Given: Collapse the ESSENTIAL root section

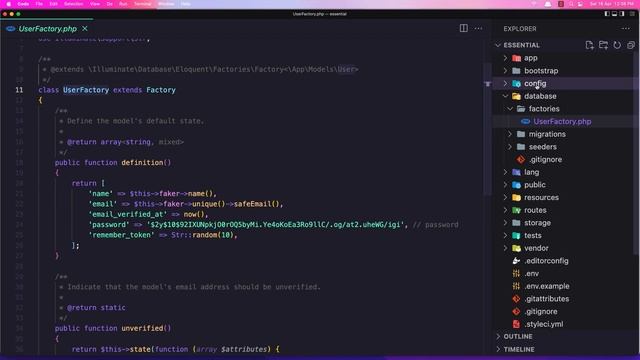Looking at the screenshot, I should pos(498,45).
